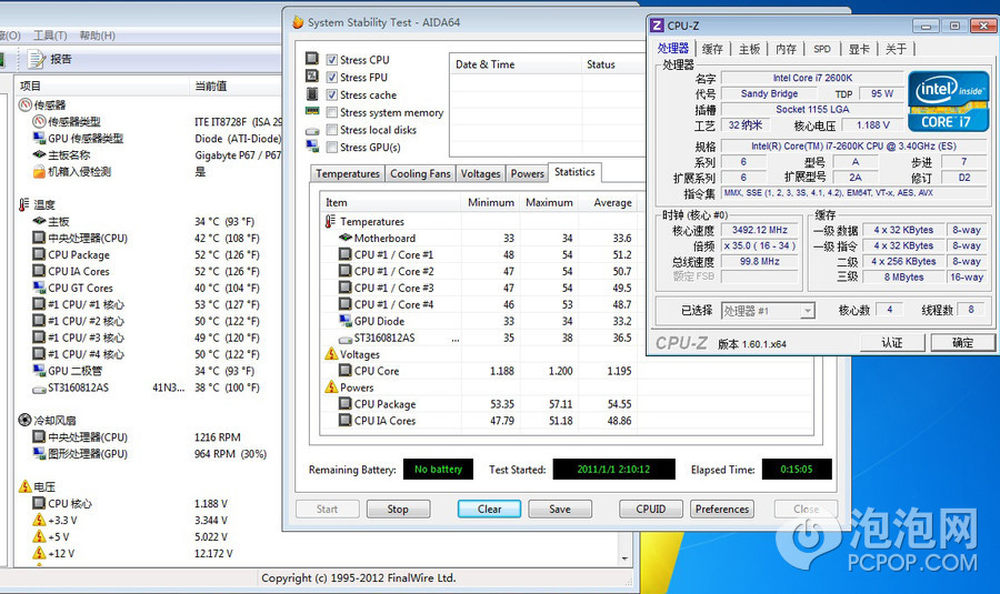The height and width of the screenshot is (594, 1000).
Task: Click the GPU Diode monitor icon in Statistics
Action: click(x=345, y=320)
